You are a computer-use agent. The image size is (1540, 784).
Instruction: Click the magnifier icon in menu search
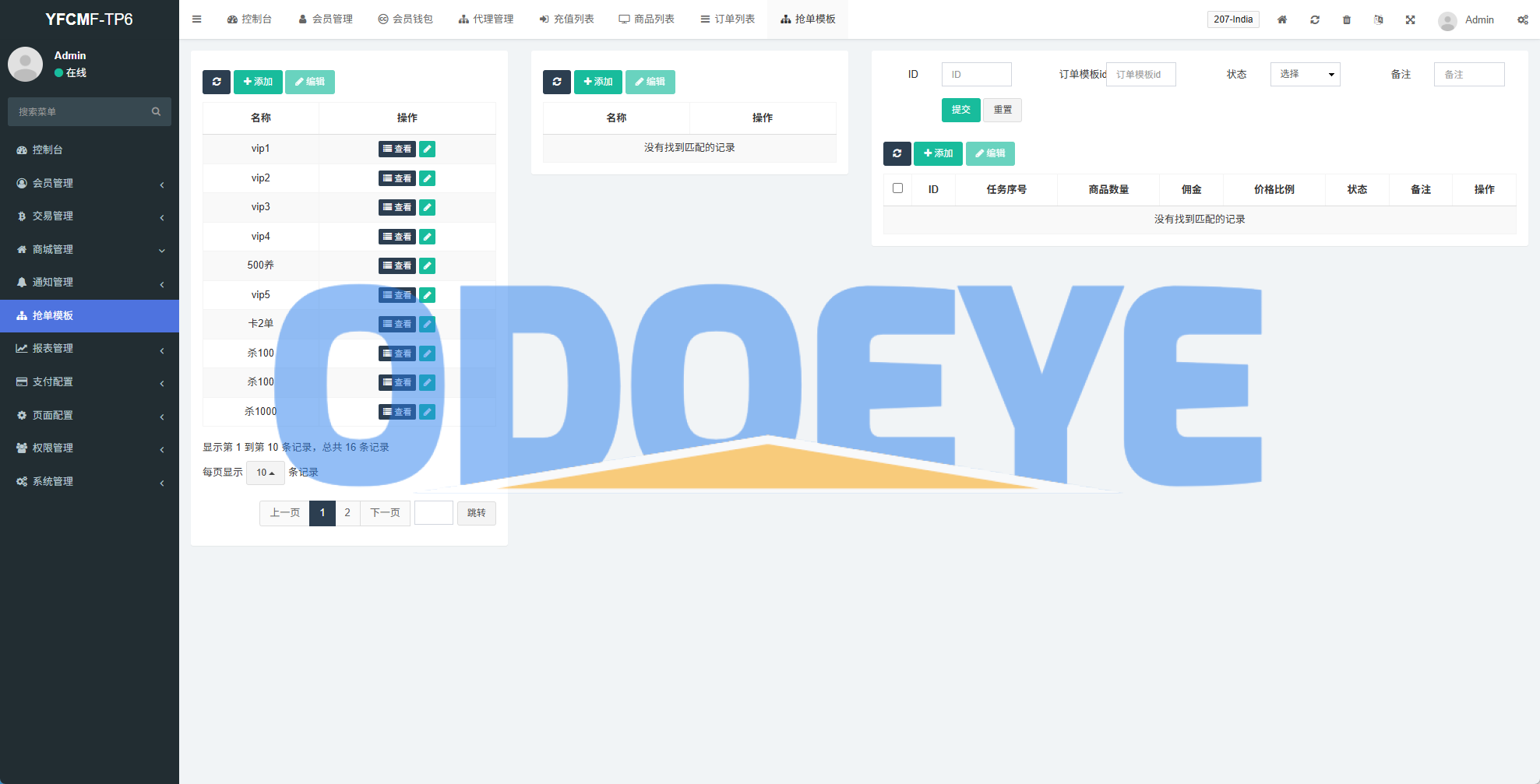point(156,112)
